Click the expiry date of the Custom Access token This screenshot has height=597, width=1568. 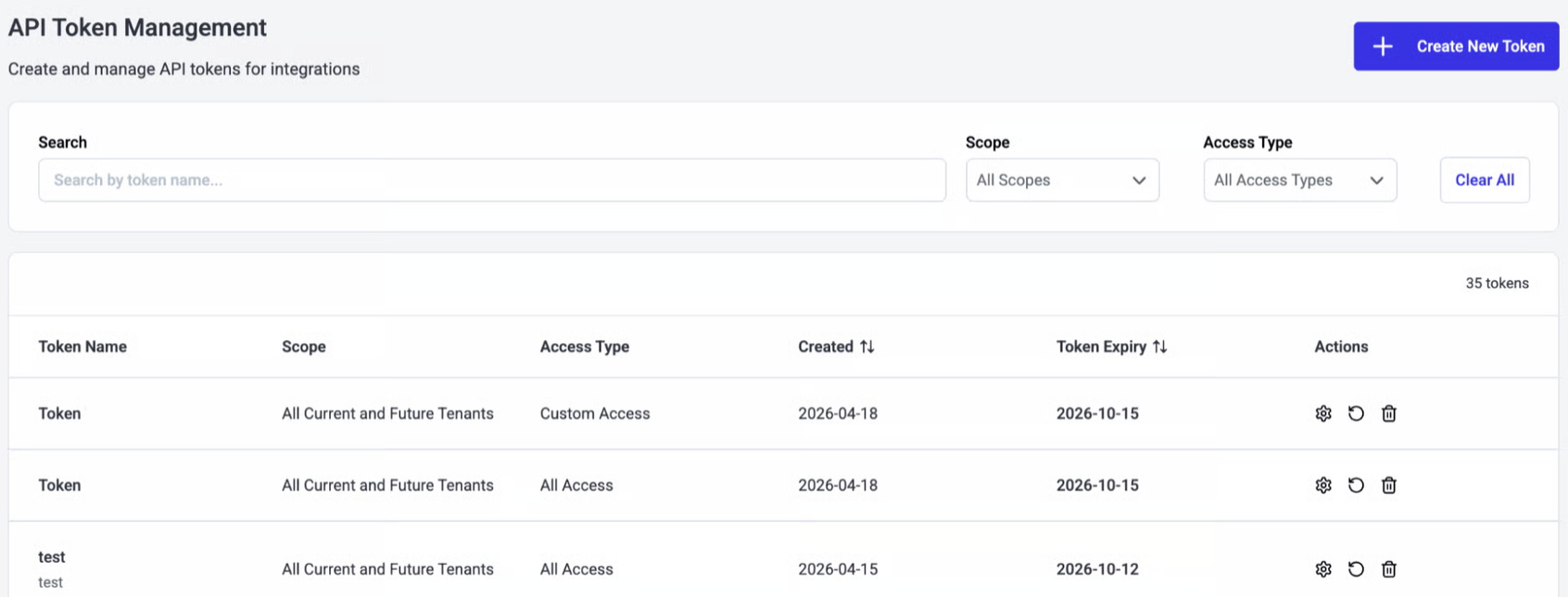[1097, 413]
